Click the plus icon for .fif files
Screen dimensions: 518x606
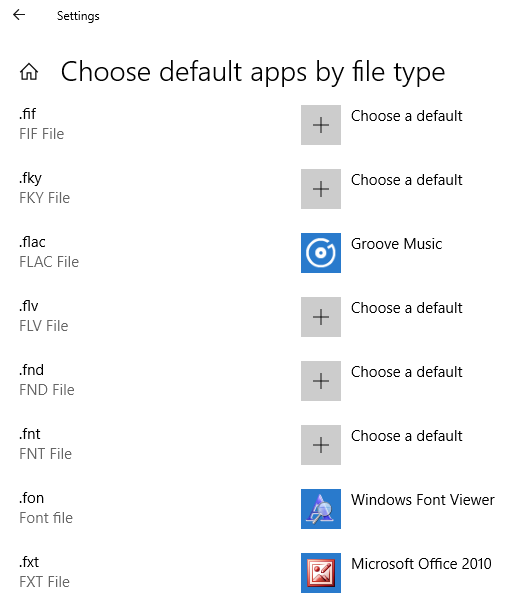[x=321, y=125]
